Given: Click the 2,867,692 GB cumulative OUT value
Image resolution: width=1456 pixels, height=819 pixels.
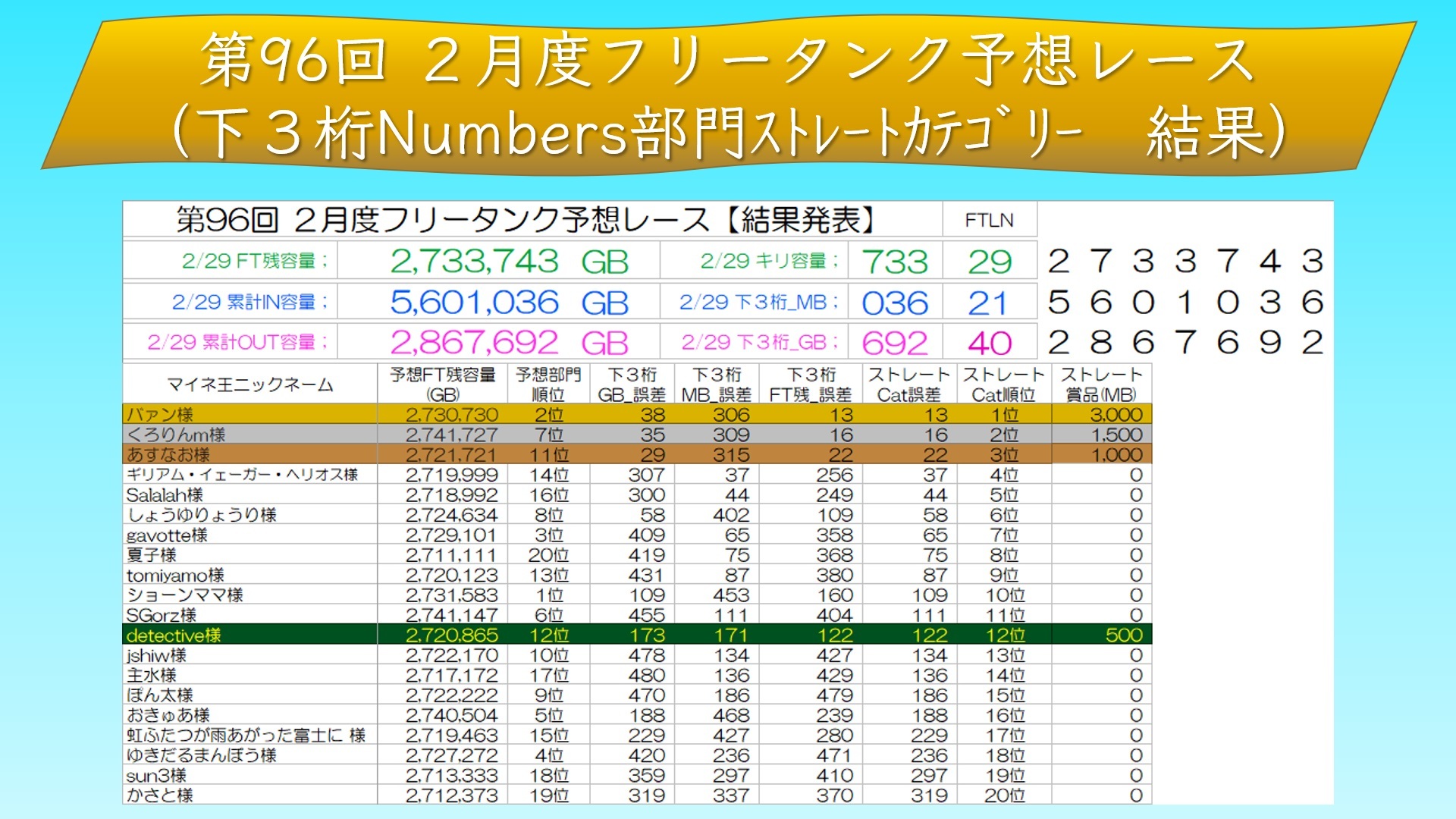Looking at the screenshot, I should [508, 343].
